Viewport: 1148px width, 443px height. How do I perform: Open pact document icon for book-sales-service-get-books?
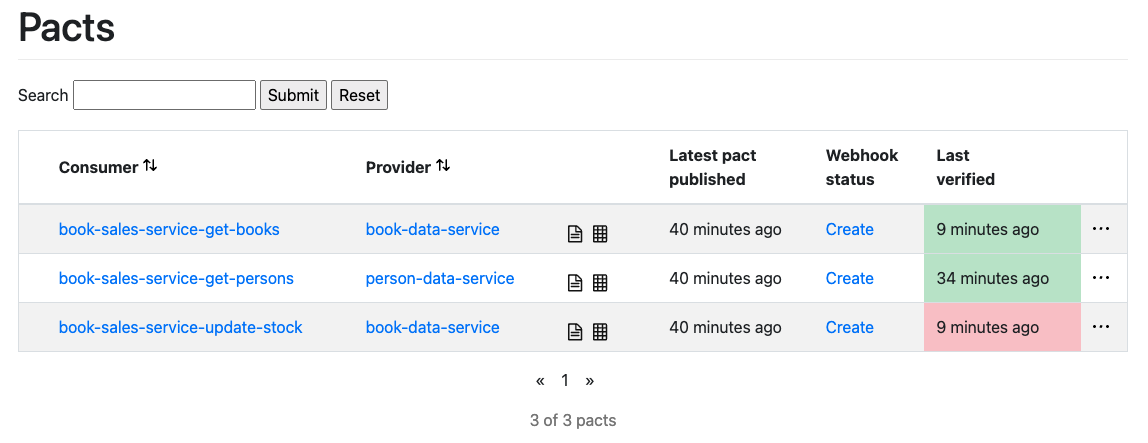point(575,234)
